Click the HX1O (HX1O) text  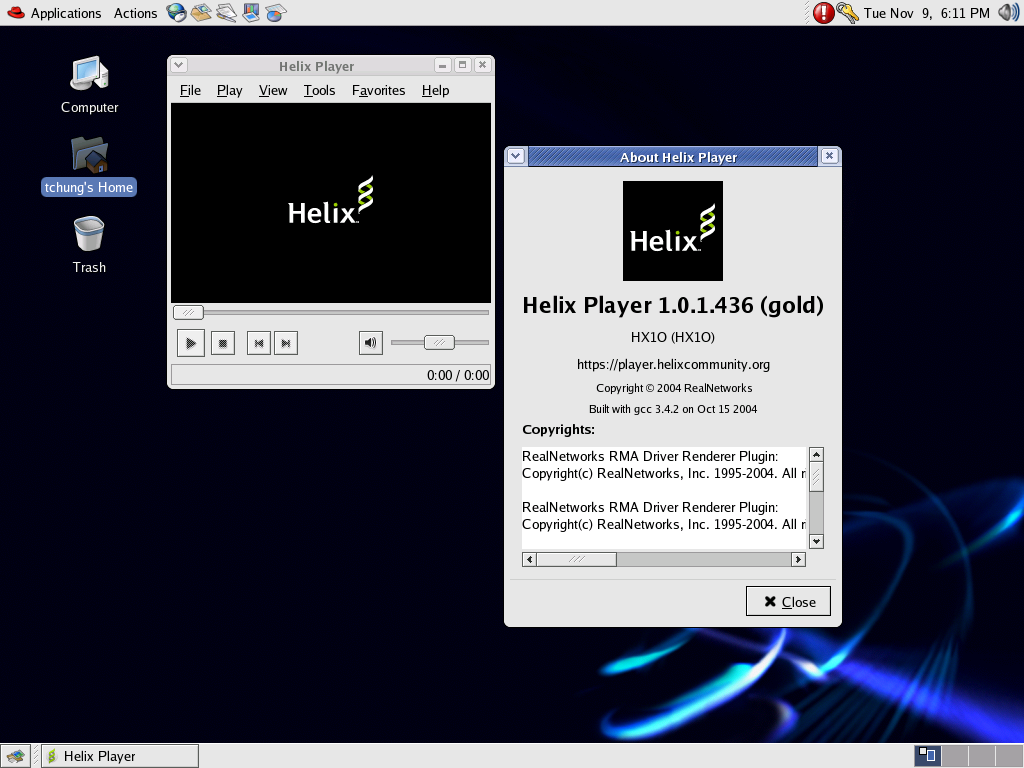coord(673,337)
